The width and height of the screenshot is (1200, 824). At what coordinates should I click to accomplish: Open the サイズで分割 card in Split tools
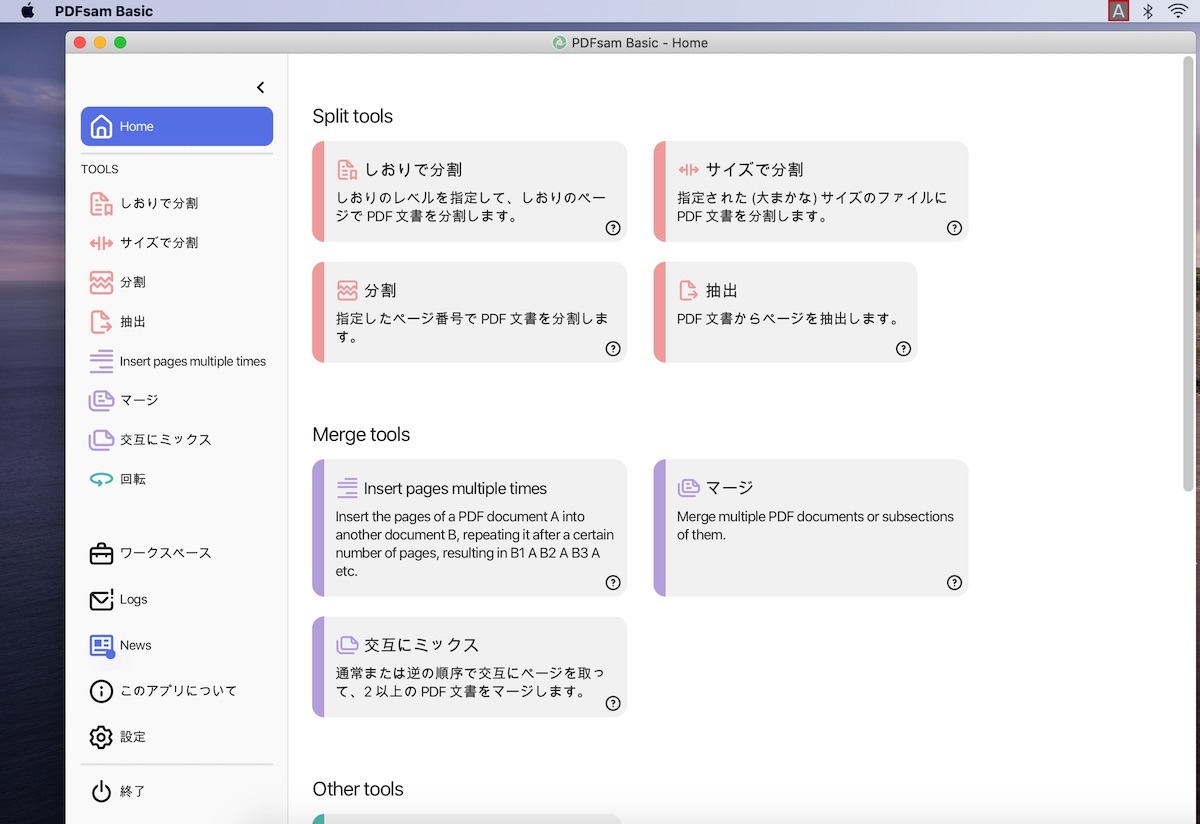(x=811, y=191)
